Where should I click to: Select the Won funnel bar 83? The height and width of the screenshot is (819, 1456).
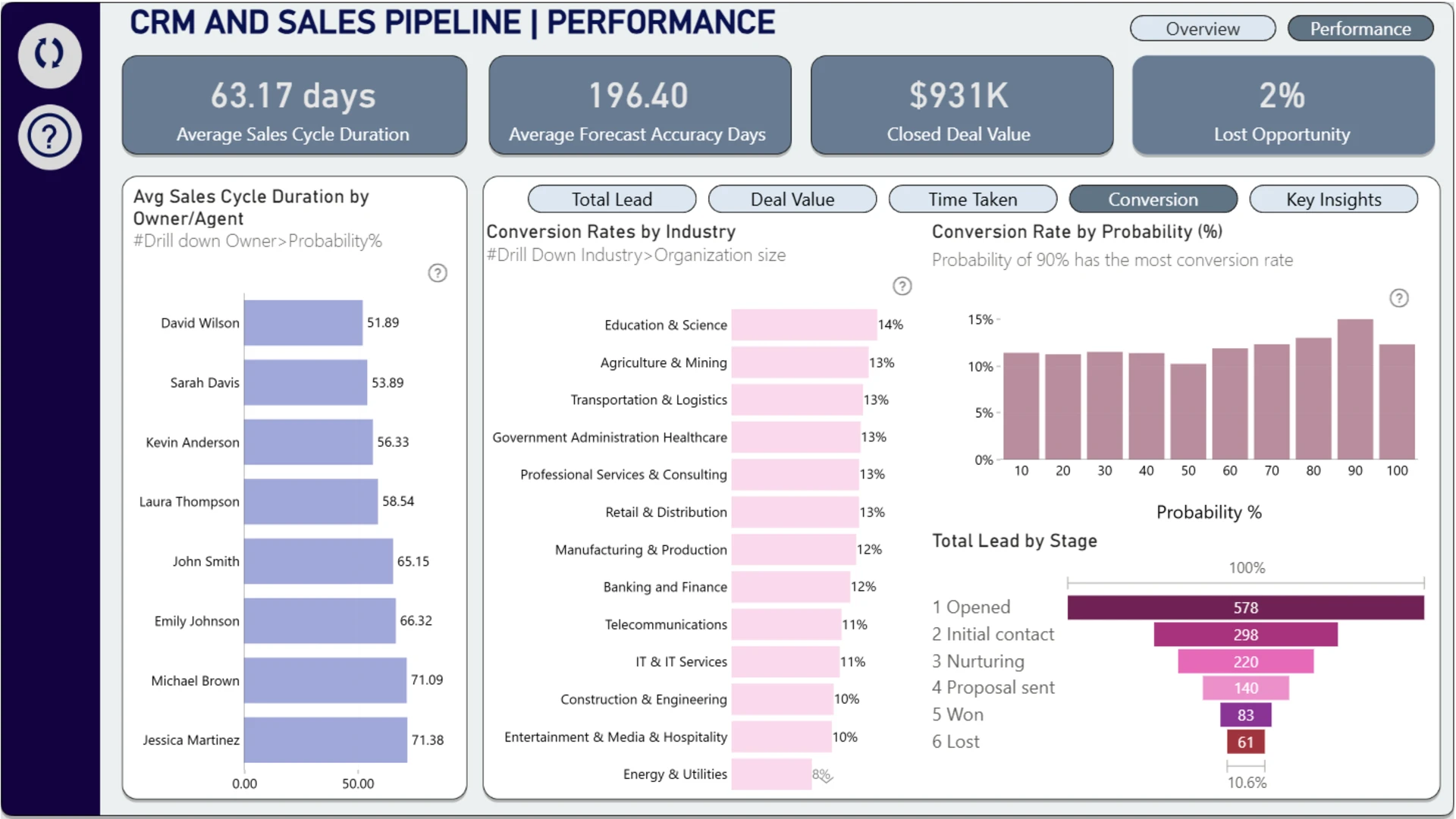[x=1246, y=715]
